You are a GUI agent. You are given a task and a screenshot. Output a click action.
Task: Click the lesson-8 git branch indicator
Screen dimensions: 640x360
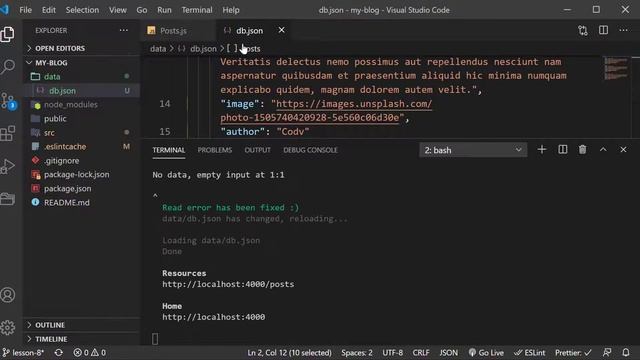click(23, 353)
